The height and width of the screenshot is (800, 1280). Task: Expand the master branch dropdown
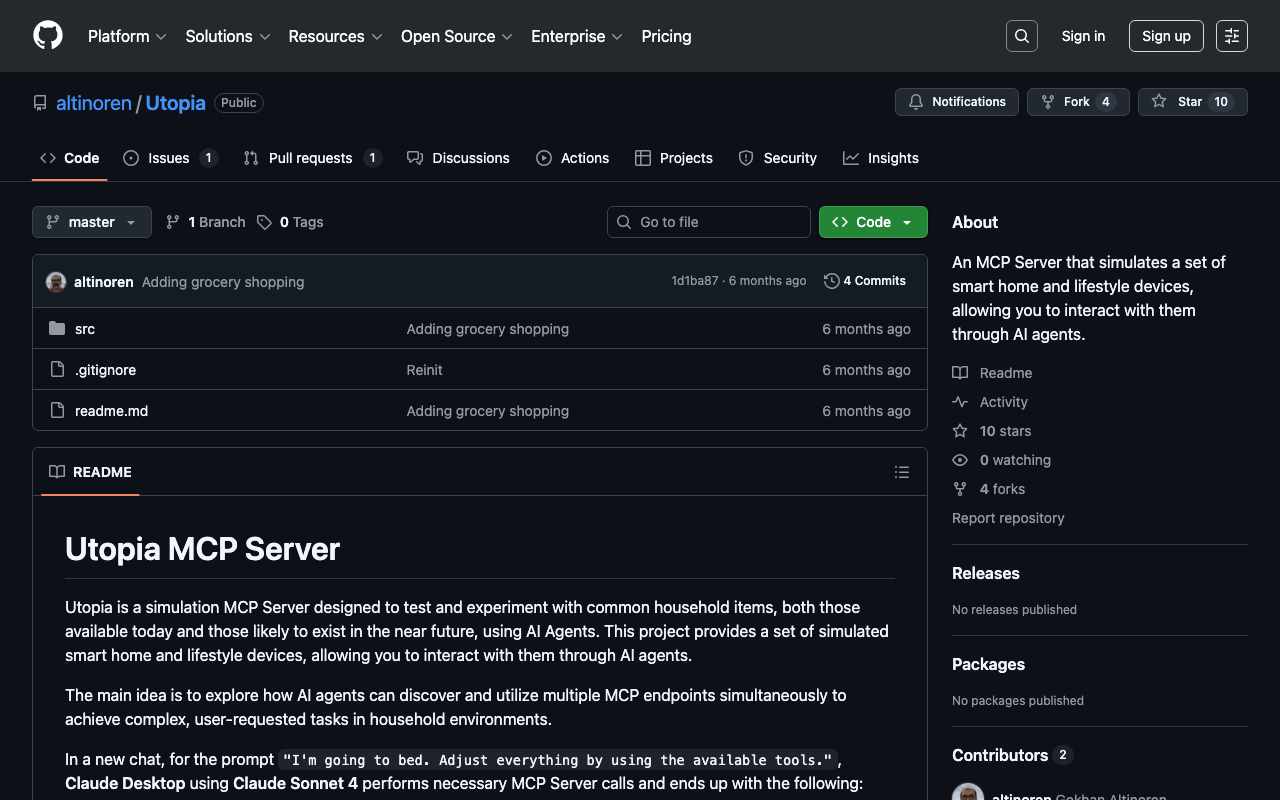point(92,222)
